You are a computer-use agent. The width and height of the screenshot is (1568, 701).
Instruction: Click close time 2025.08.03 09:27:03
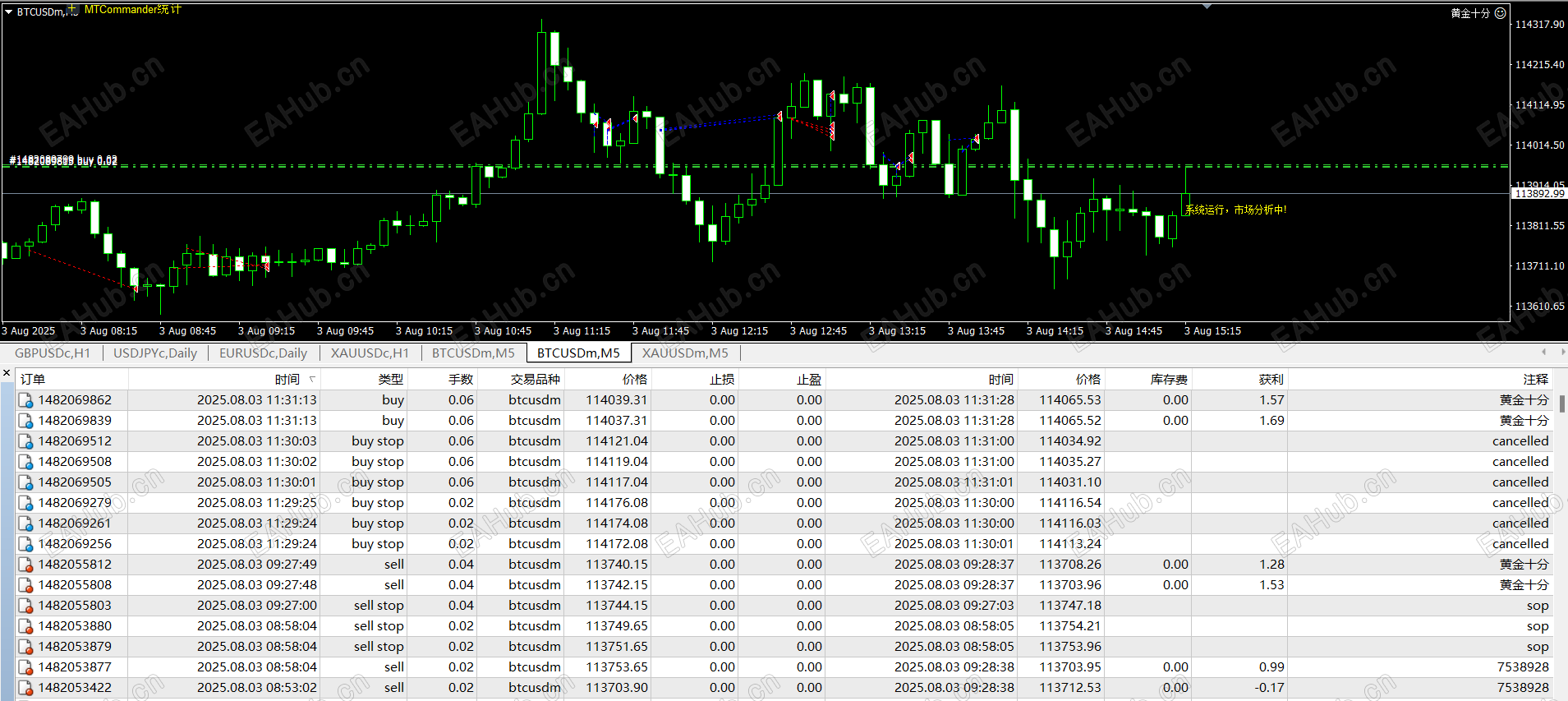pos(954,606)
